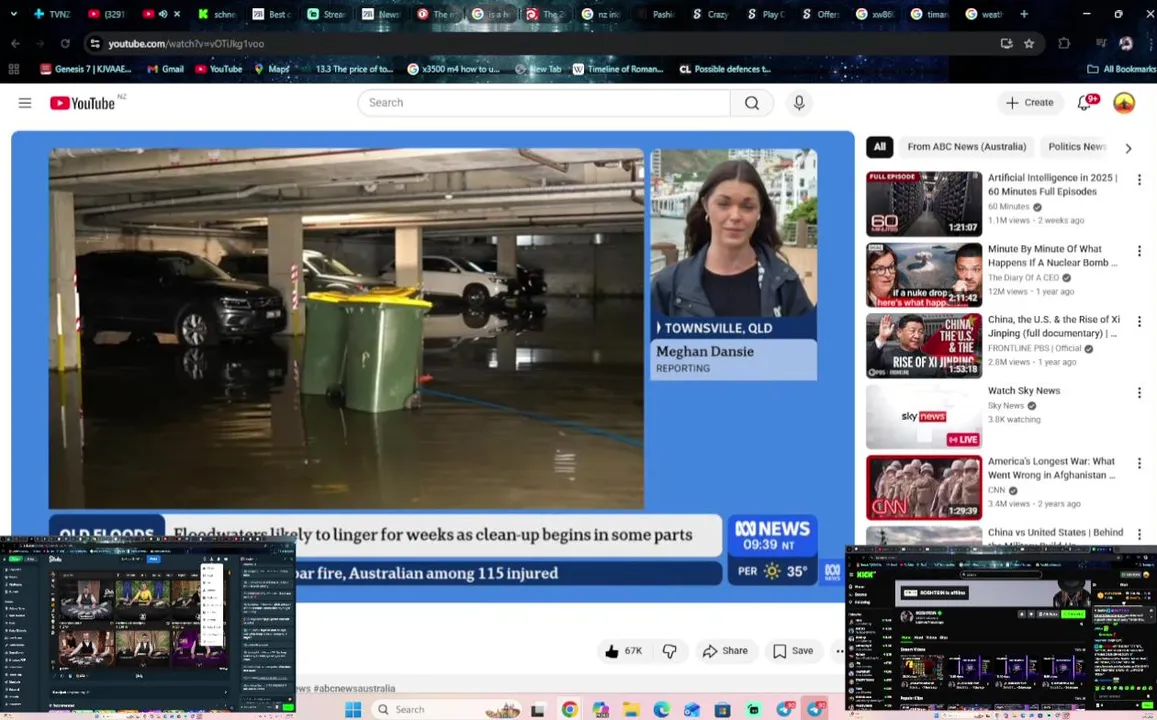Go back with browser back arrow
The width and height of the screenshot is (1157, 720).
tap(15, 44)
